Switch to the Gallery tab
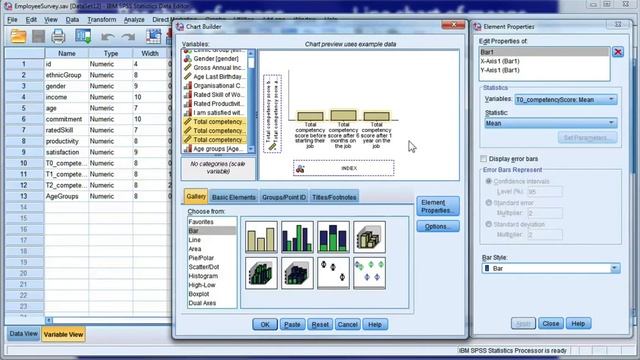This screenshot has width=640, height=360. pos(196,197)
